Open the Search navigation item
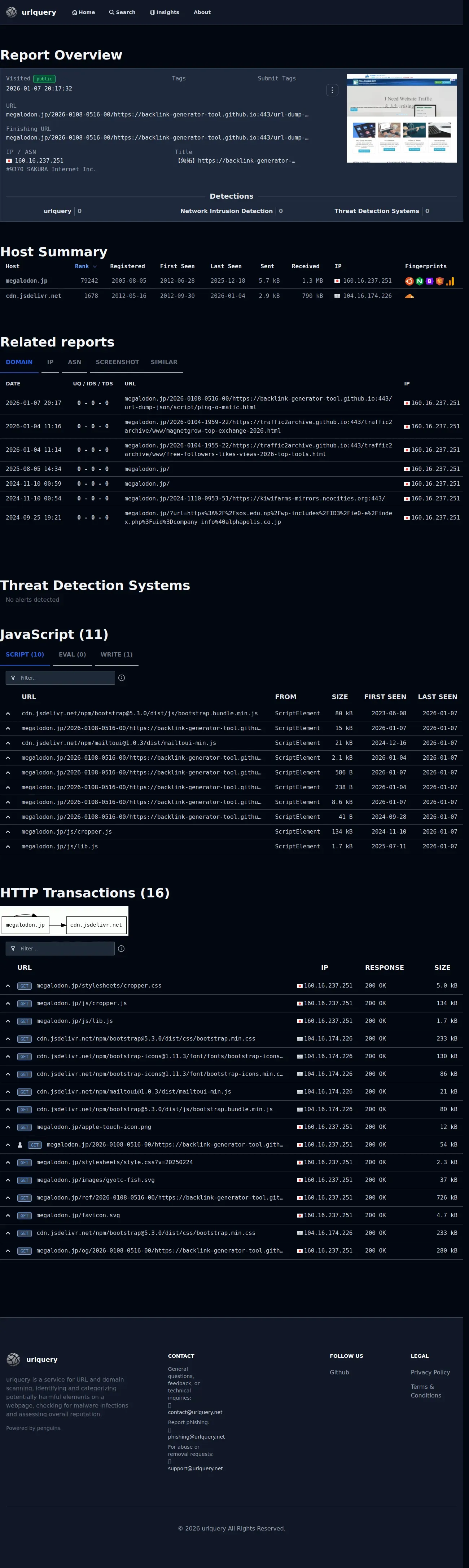469x1568 pixels. pyautogui.click(x=122, y=12)
